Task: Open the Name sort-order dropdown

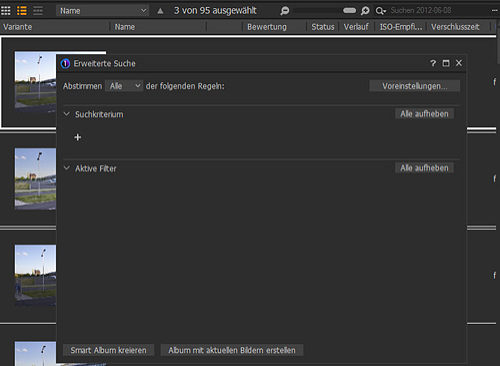Action: point(102,11)
